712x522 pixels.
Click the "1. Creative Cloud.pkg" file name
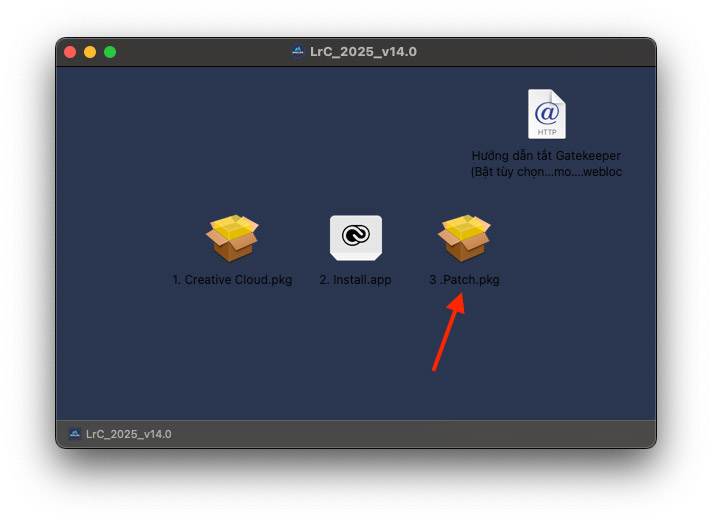(232, 280)
